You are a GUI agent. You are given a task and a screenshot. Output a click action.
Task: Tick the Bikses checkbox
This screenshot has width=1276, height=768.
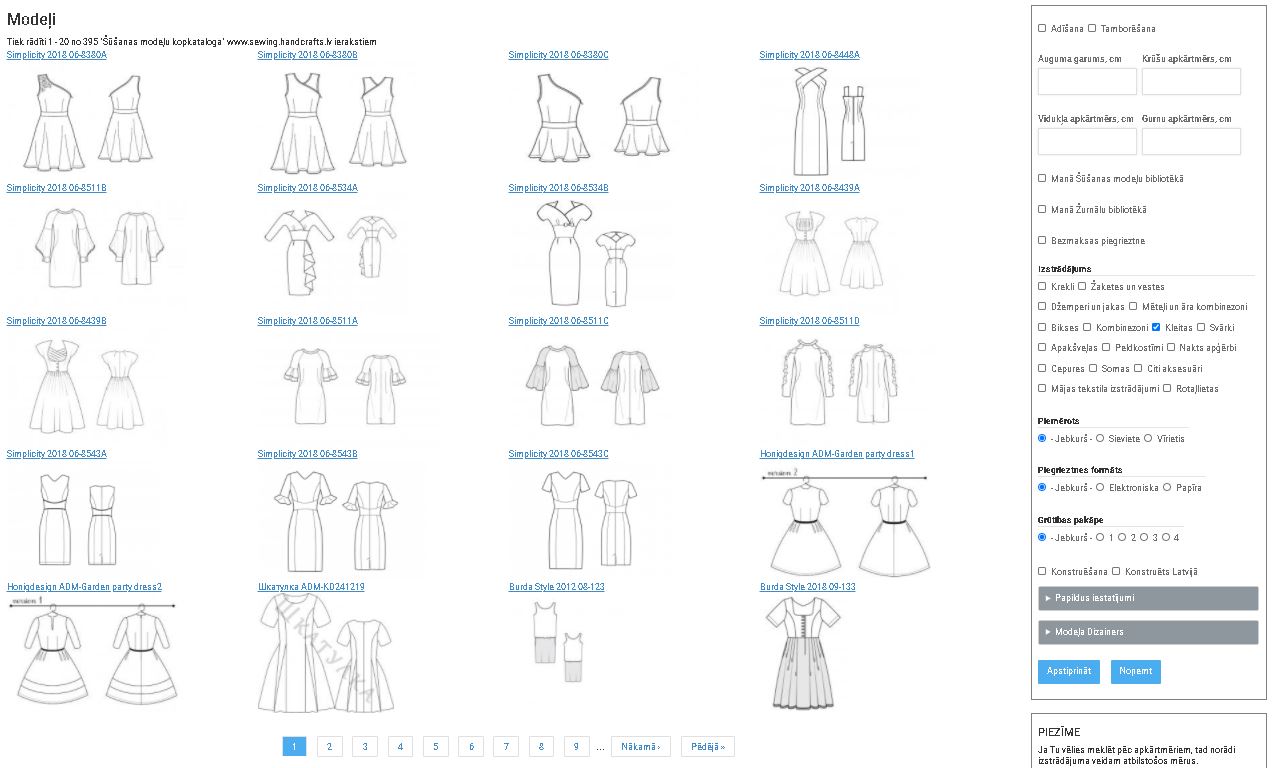click(x=1043, y=327)
